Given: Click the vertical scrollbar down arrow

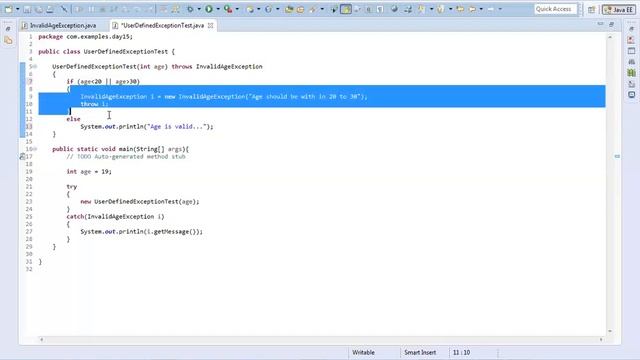Looking at the screenshot, I should click(x=610, y=331).
